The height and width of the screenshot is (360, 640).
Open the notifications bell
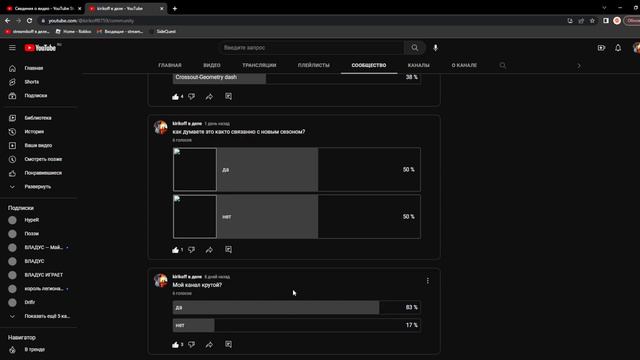coord(618,48)
